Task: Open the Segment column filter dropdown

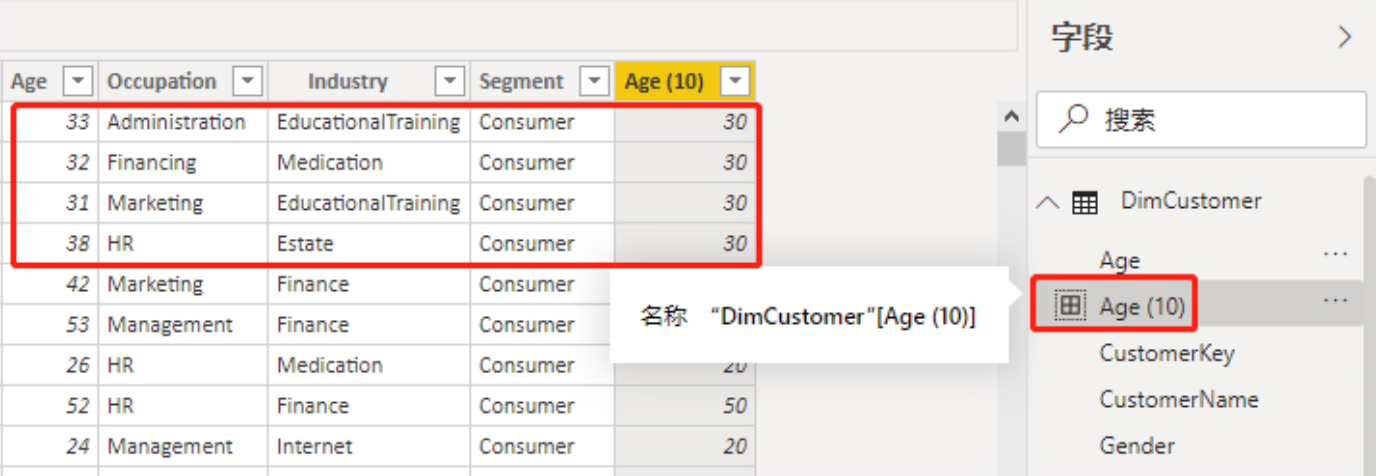Action: coord(594,81)
